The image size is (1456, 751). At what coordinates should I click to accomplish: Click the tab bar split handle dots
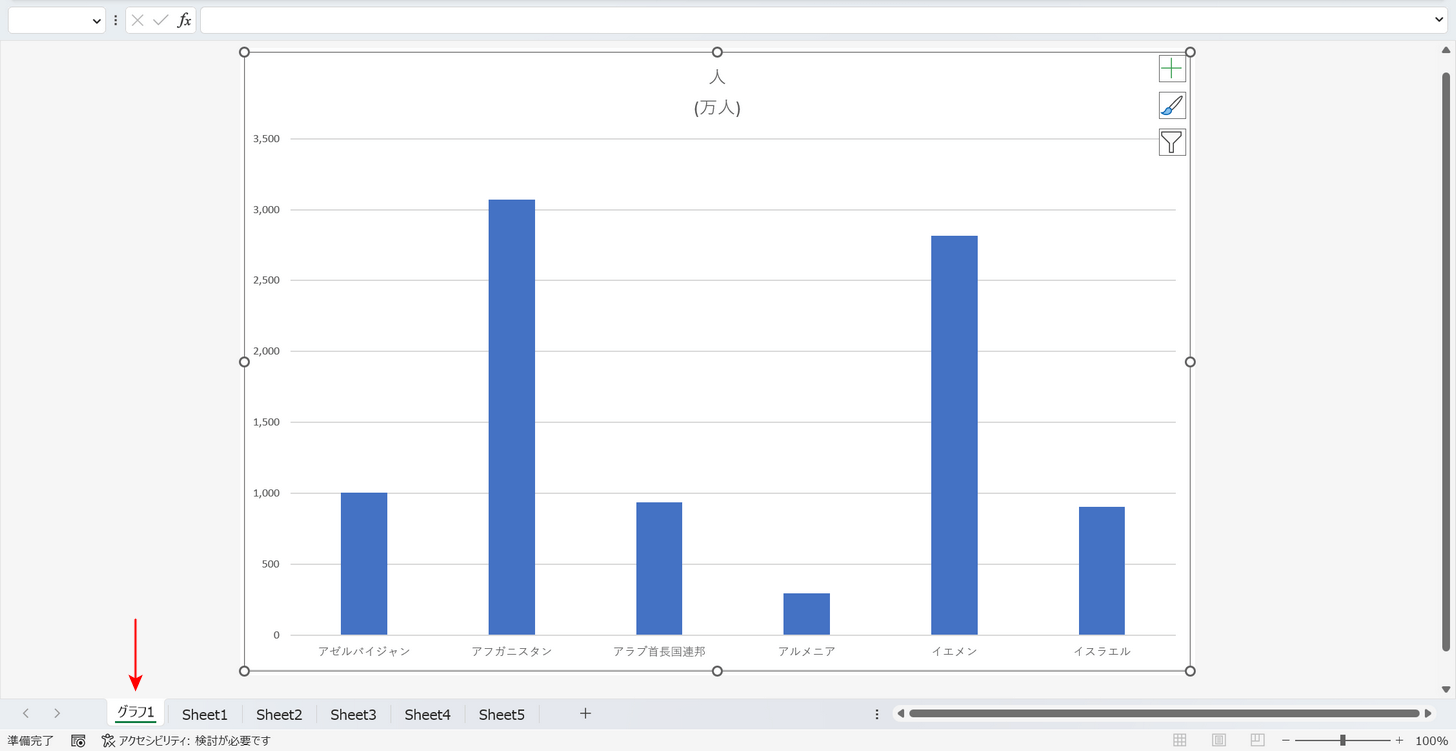[x=877, y=714]
